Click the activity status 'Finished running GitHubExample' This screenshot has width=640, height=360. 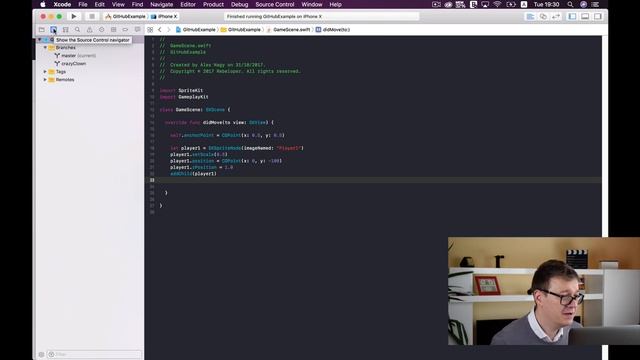[322, 16]
